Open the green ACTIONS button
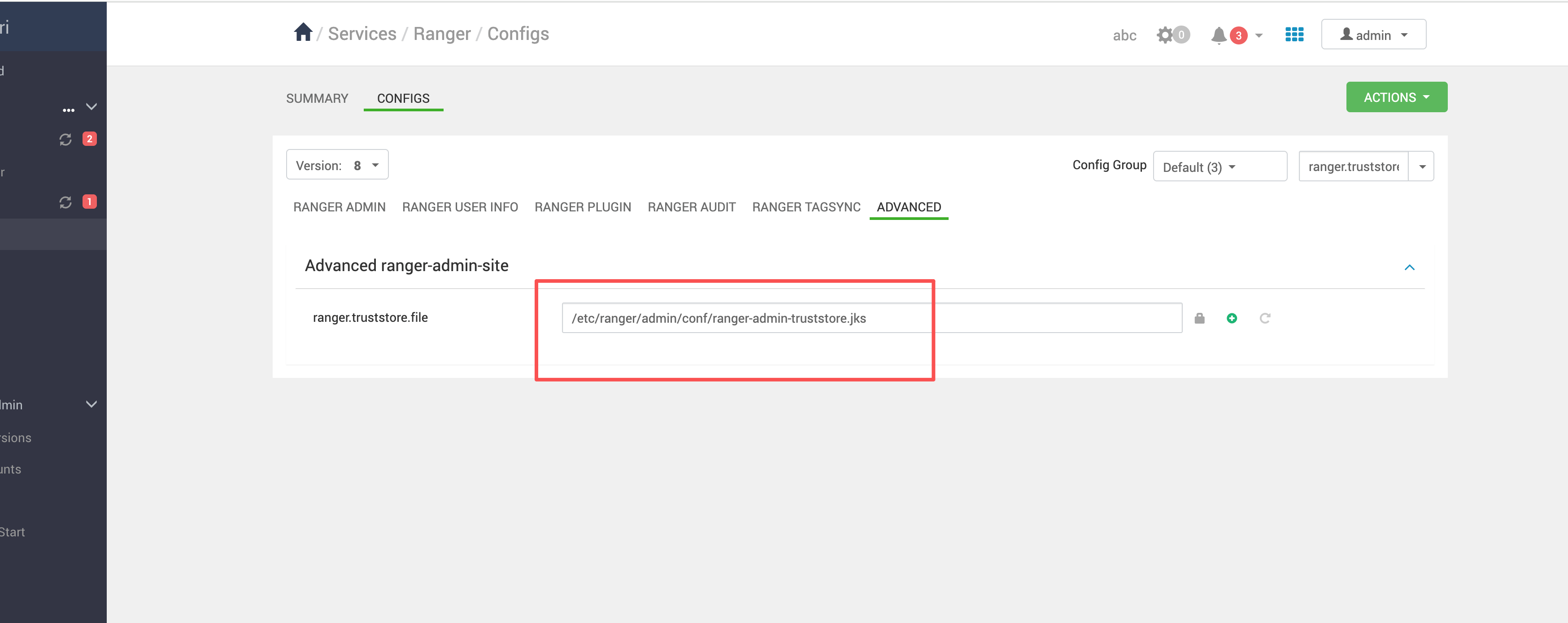Screen dimensions: 1568x623 point(1396,97)
